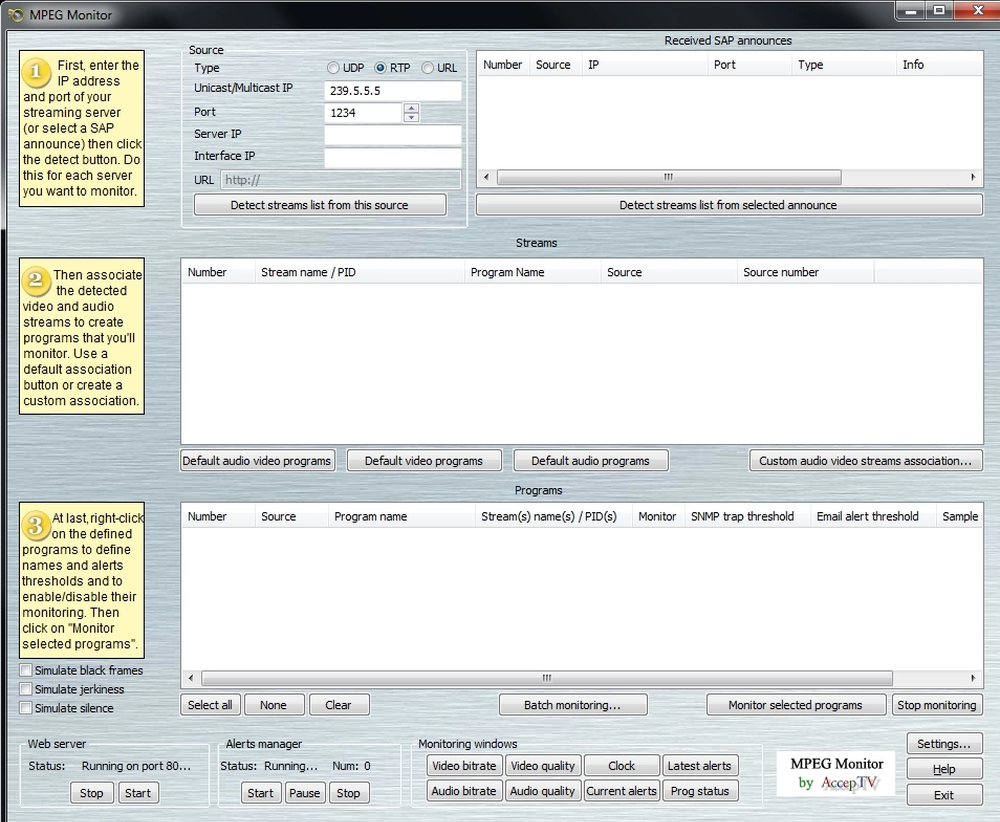Open Prog status window

[700, 791]
